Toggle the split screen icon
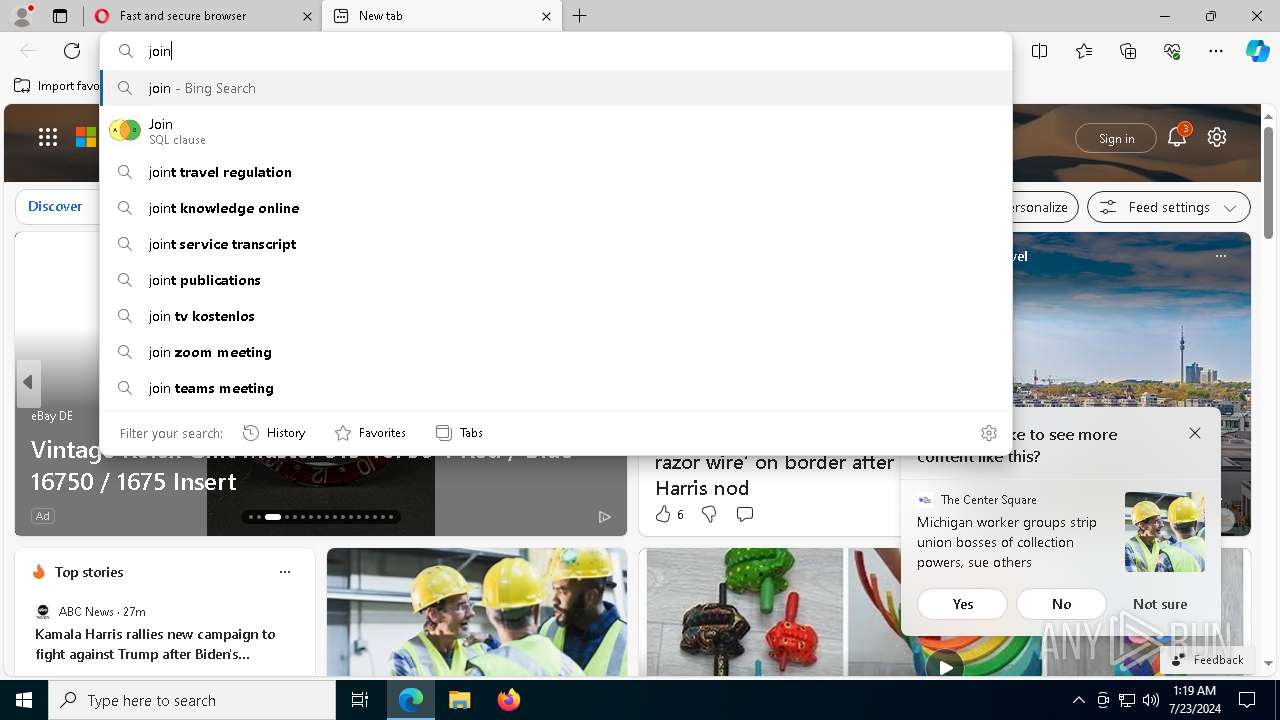Image resolution: width=1280 pixels, height=720 pixels. (x=1040, y=51)
